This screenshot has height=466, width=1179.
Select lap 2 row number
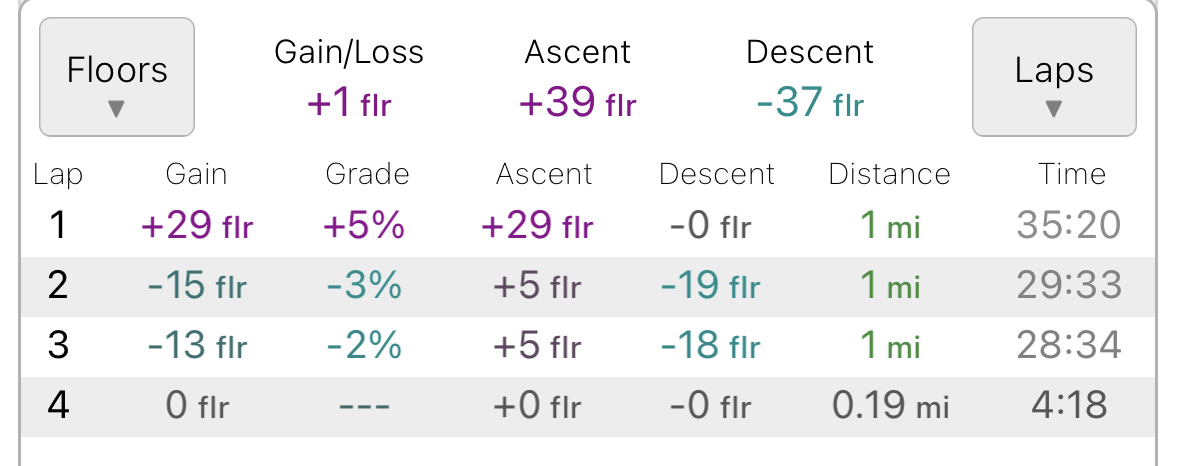coord(58,285)
